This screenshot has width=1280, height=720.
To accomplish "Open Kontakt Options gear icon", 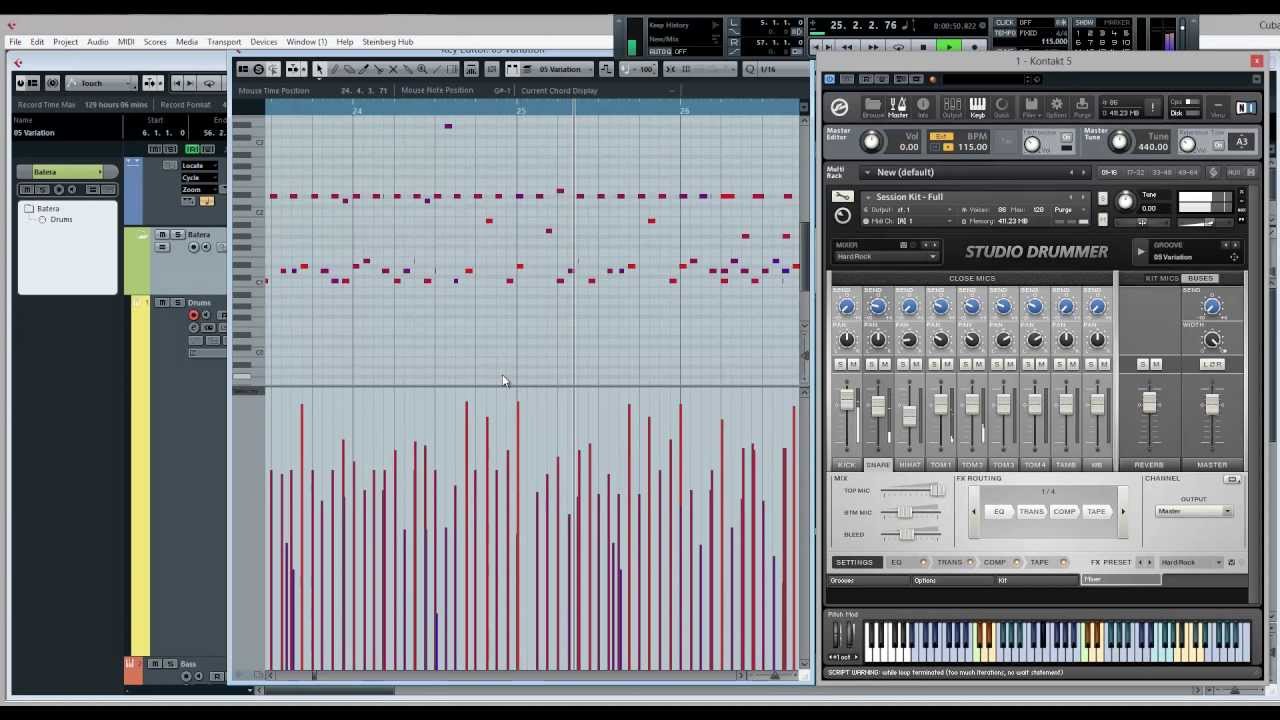I will (1056, 107).
